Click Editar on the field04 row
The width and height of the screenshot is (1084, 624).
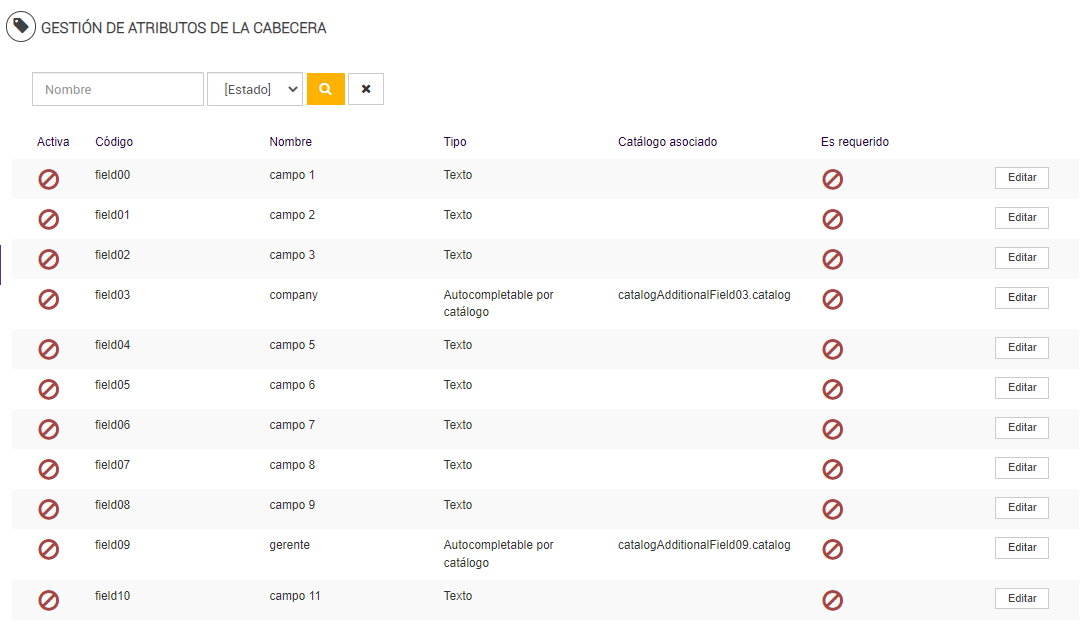coord(1021,348)
